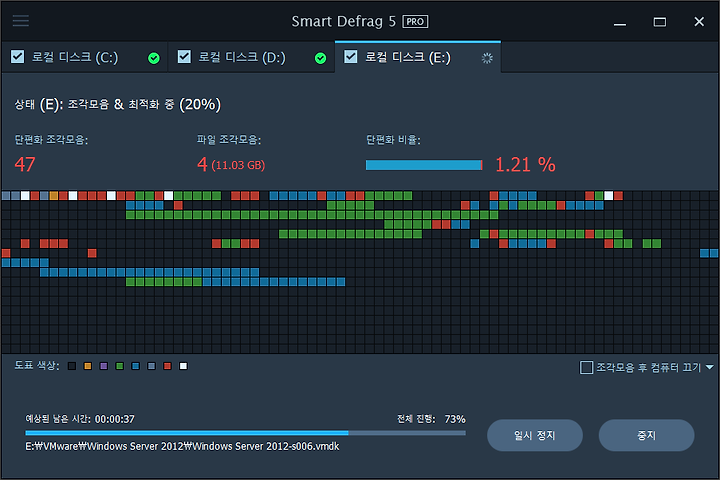720x480 pixels.
Task: Expand the dropdown arrow beside 컴퓨터 끄기
Action: pos(709,367)
